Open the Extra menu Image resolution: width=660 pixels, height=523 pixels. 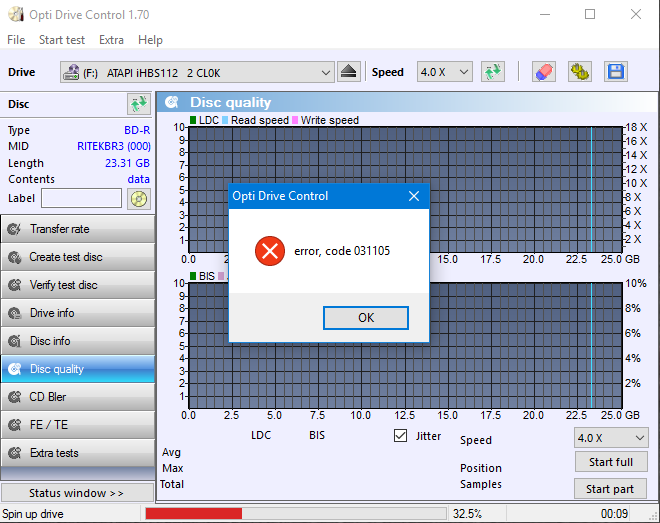[x=111, y=40]
